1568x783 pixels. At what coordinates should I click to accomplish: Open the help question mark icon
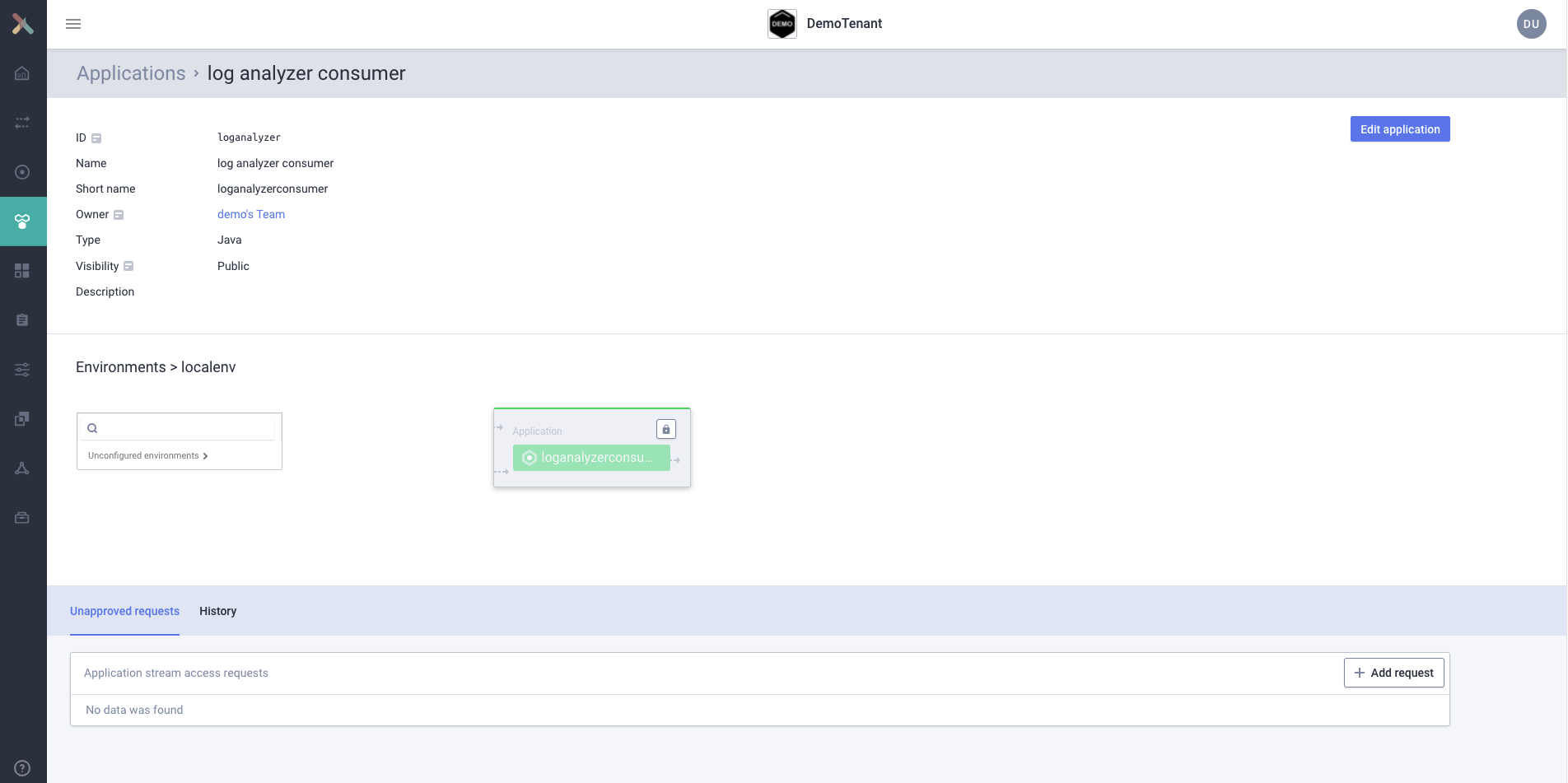(22, 768)
